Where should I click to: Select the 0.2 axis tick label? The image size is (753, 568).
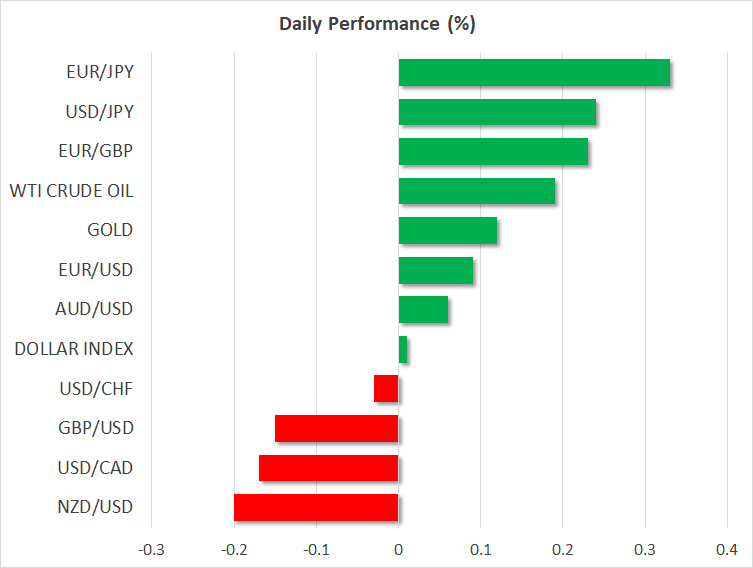pos(562,550)
